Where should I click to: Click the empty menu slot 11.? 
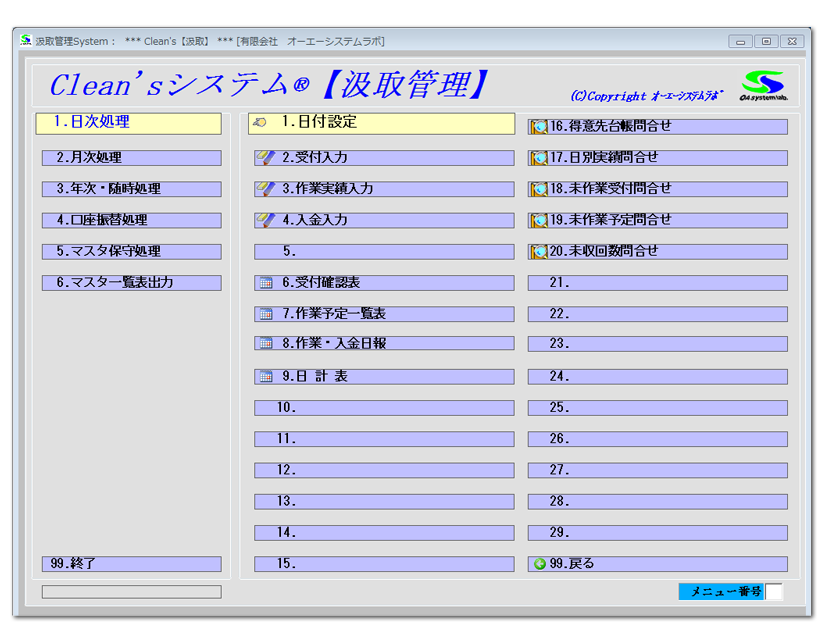coord(384,439)
